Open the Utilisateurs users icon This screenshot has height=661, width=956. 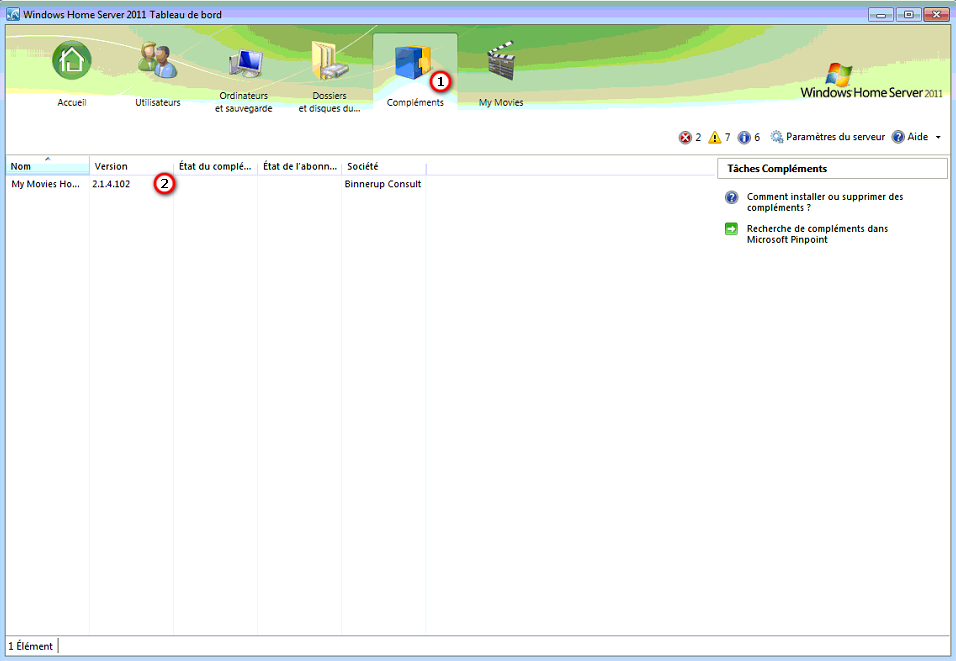pyautogui.click(x=157, y=60)
